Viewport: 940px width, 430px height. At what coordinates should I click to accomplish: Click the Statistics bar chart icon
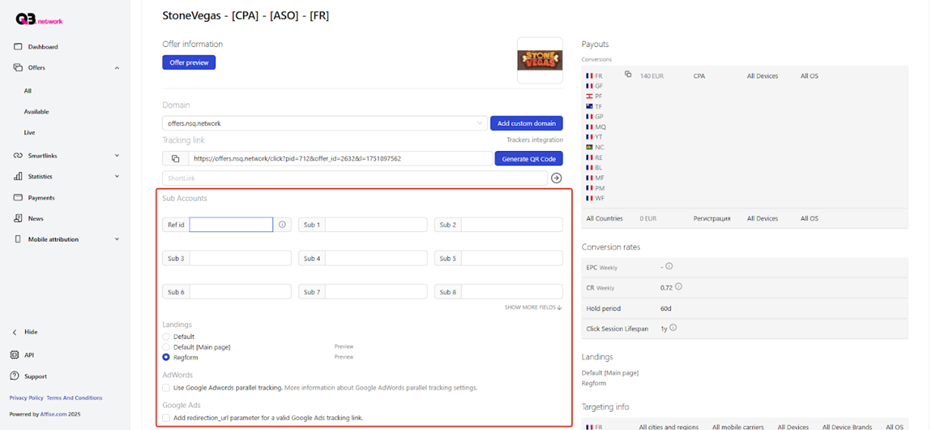(x=17, y=176)
